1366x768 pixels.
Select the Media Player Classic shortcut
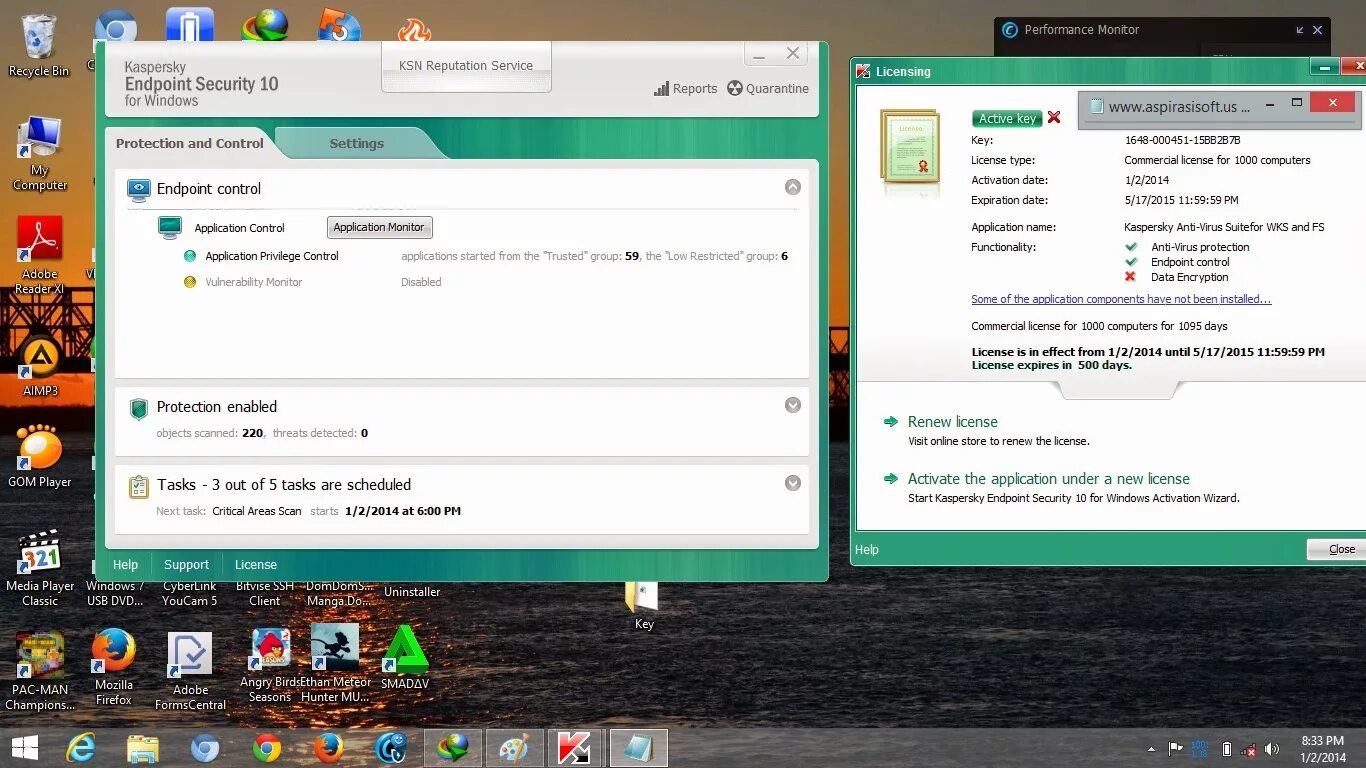click(x=40, y=568)
